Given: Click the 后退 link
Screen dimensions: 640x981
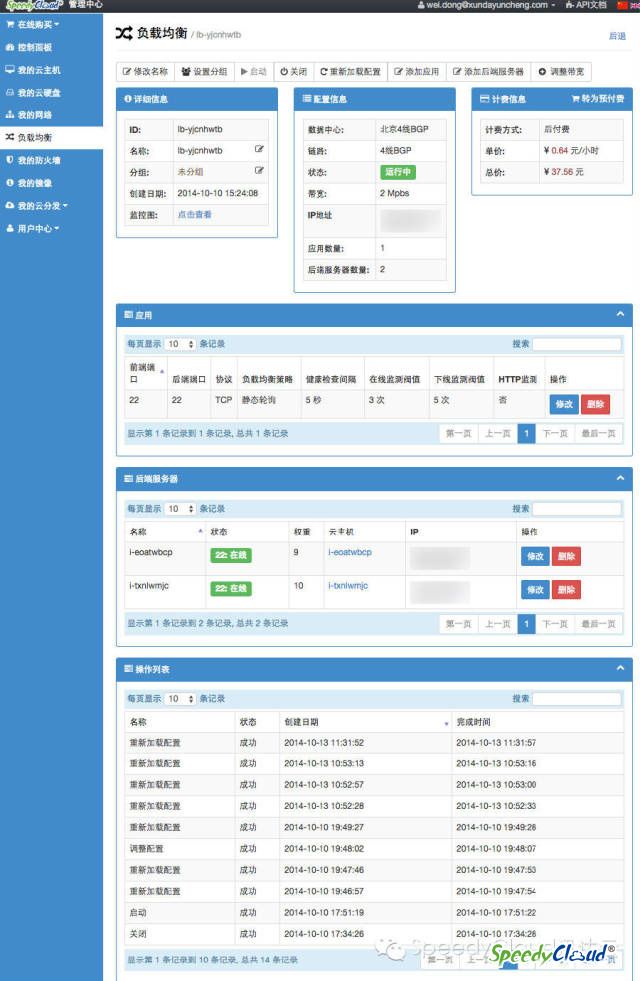Looking at the screenshot, I should coord(617,36).
